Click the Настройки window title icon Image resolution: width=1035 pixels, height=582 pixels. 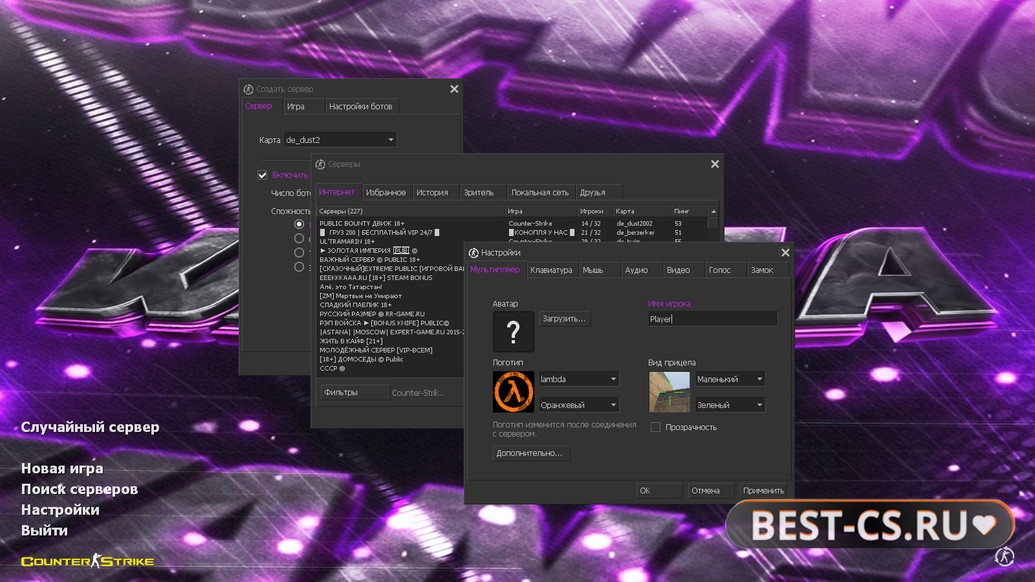coord(473,253)
